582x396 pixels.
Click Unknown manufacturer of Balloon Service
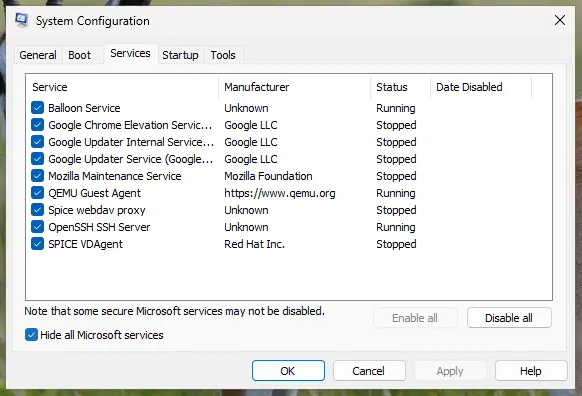pos(246,108)
